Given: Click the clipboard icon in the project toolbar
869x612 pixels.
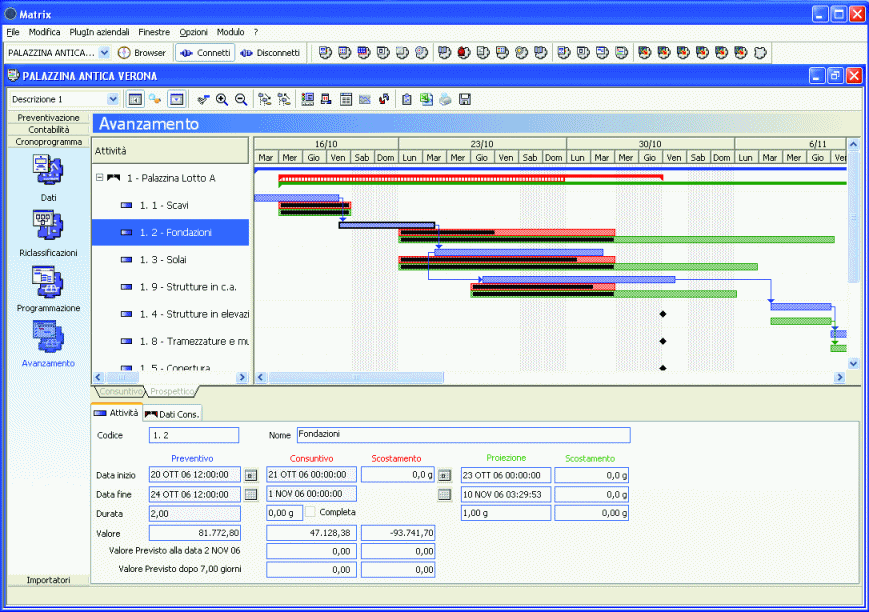Looking at the screenshot, I should click(407, 99).
